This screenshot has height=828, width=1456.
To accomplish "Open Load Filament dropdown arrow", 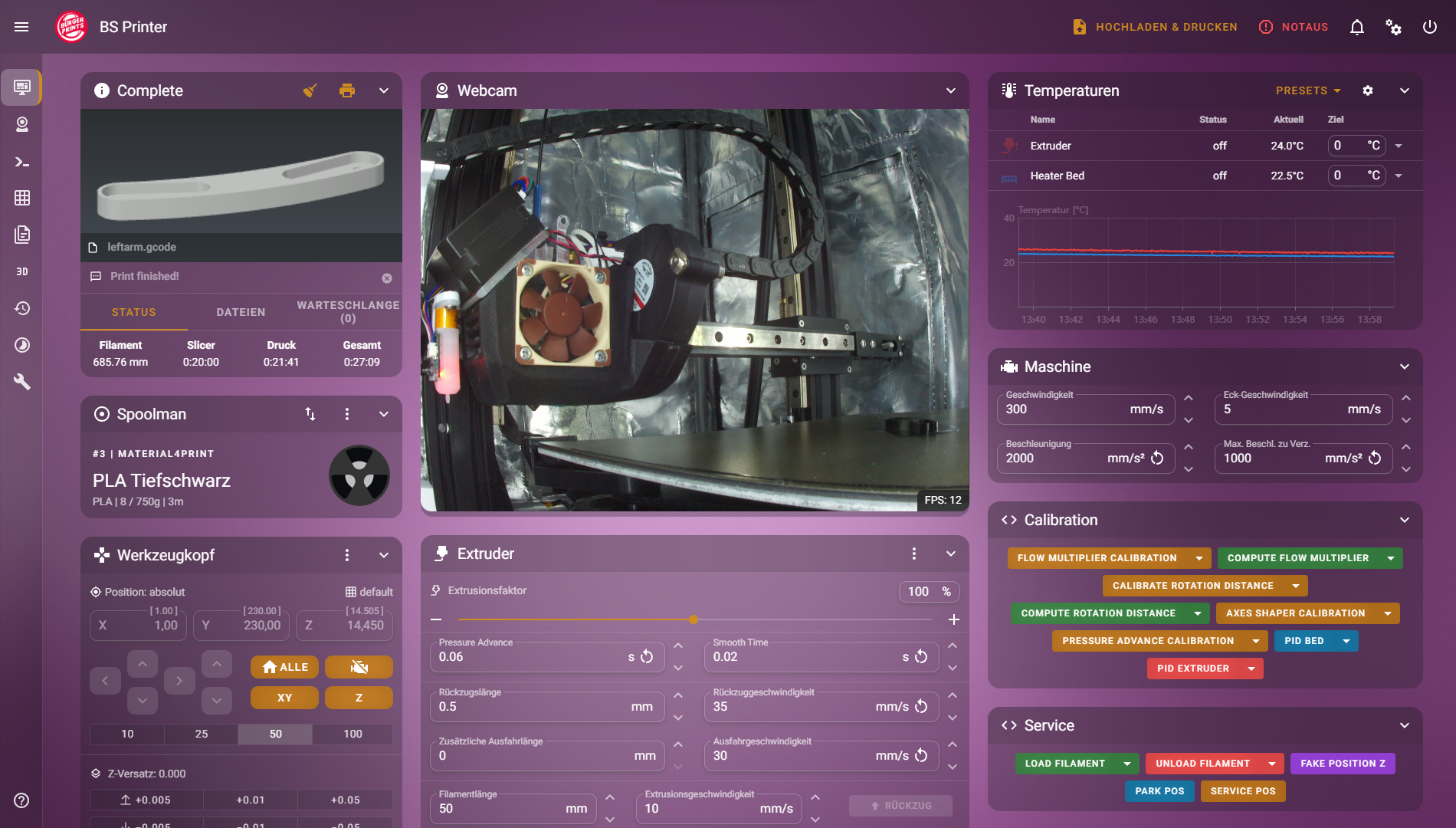I will point(1126,764).
